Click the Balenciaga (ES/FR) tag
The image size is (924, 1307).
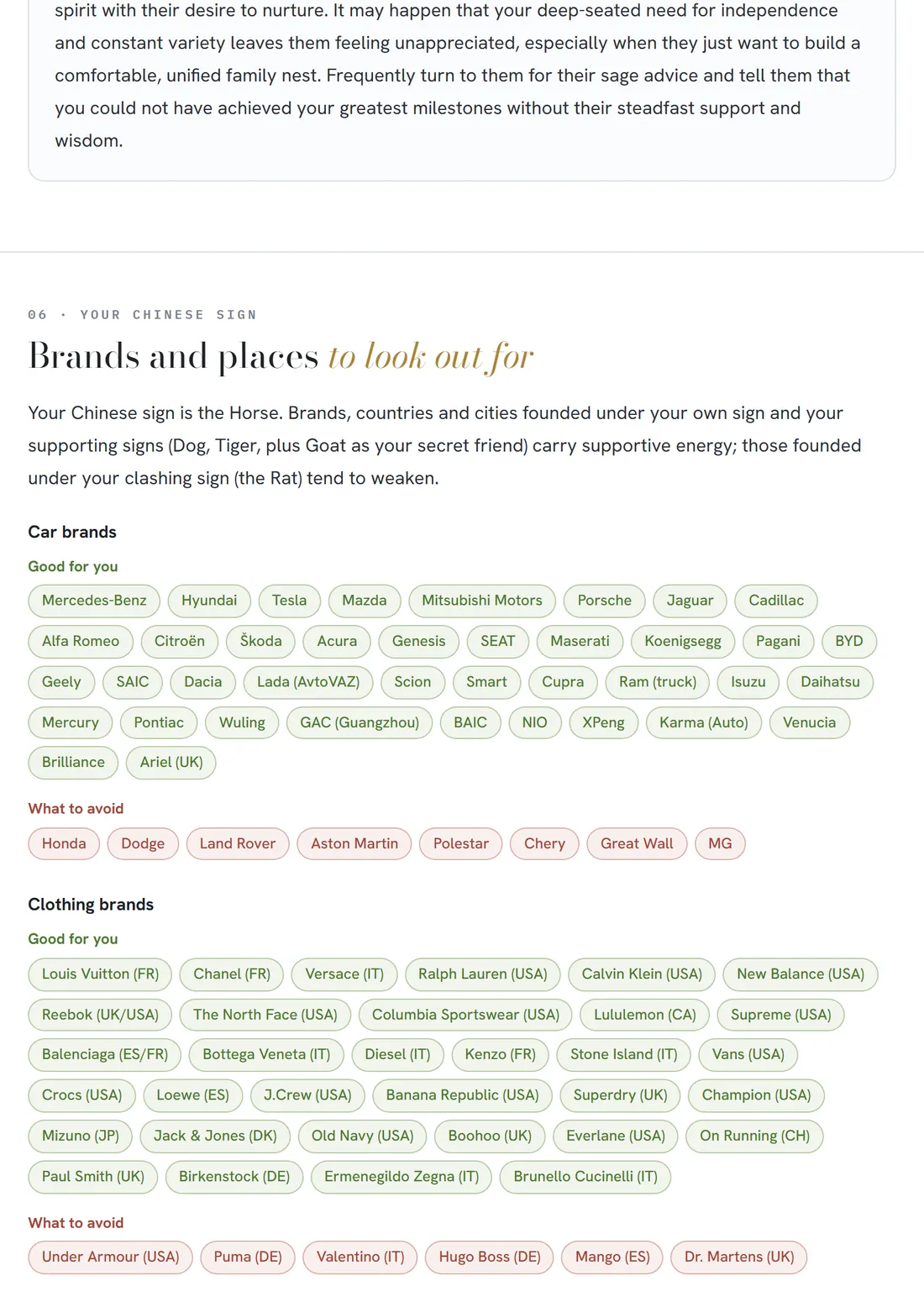tap(105, 1054)
